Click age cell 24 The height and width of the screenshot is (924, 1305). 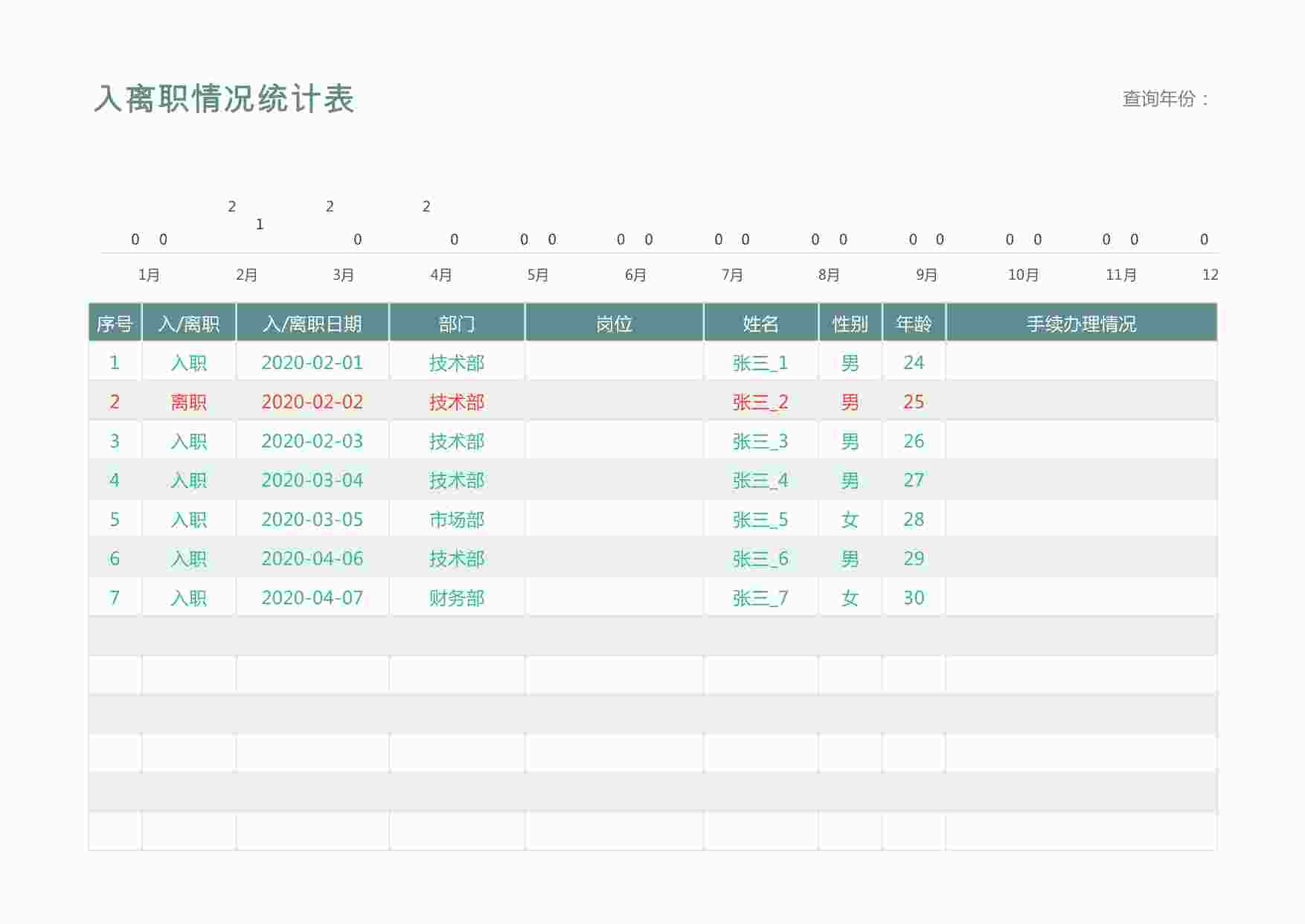point(914,362)
